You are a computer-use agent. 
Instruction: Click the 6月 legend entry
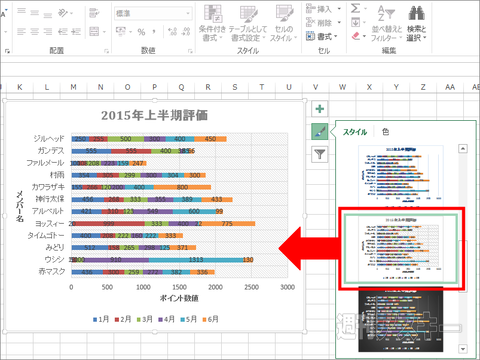coord(211,319)
